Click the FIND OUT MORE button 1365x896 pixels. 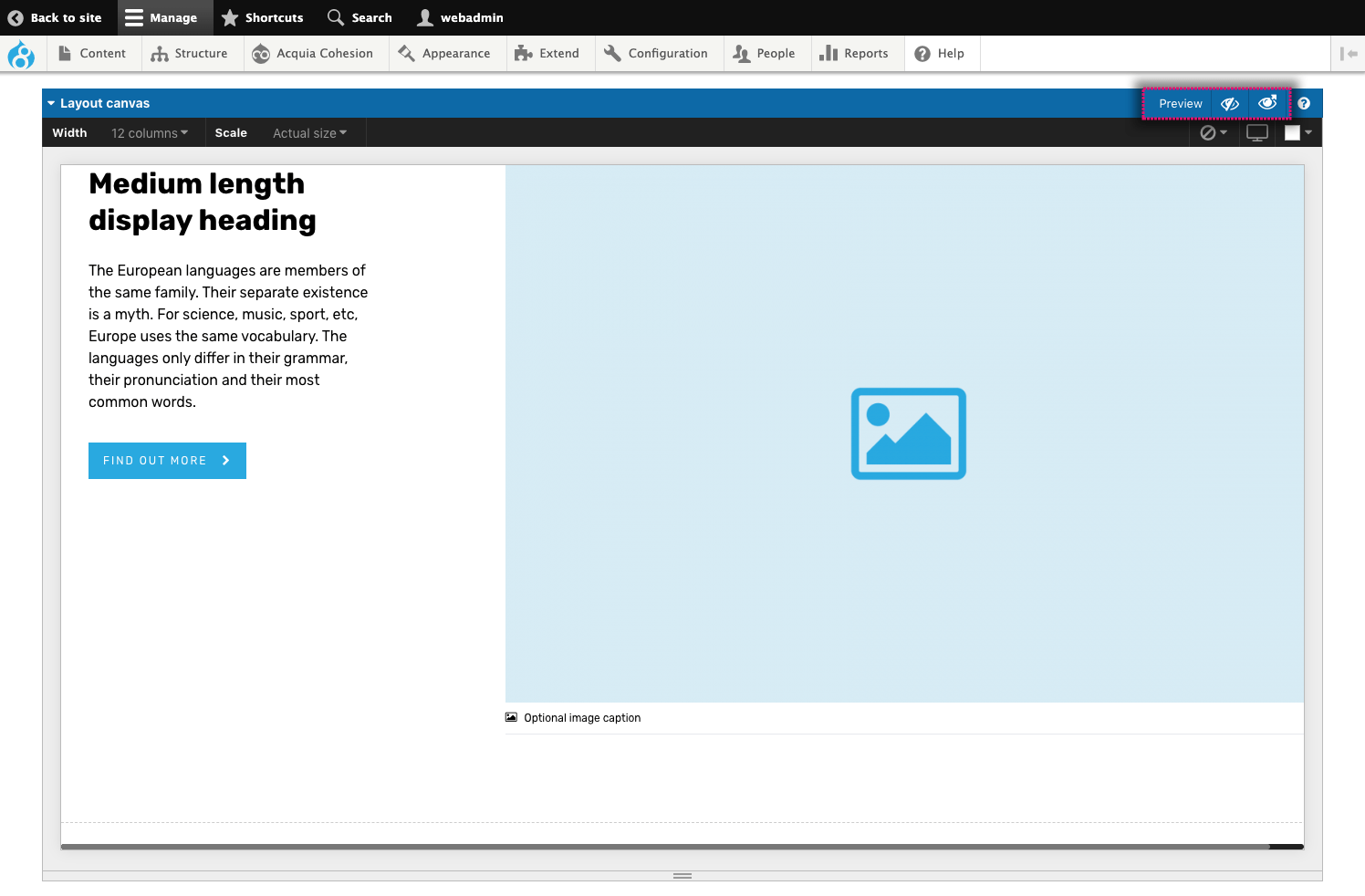point(167,461)
